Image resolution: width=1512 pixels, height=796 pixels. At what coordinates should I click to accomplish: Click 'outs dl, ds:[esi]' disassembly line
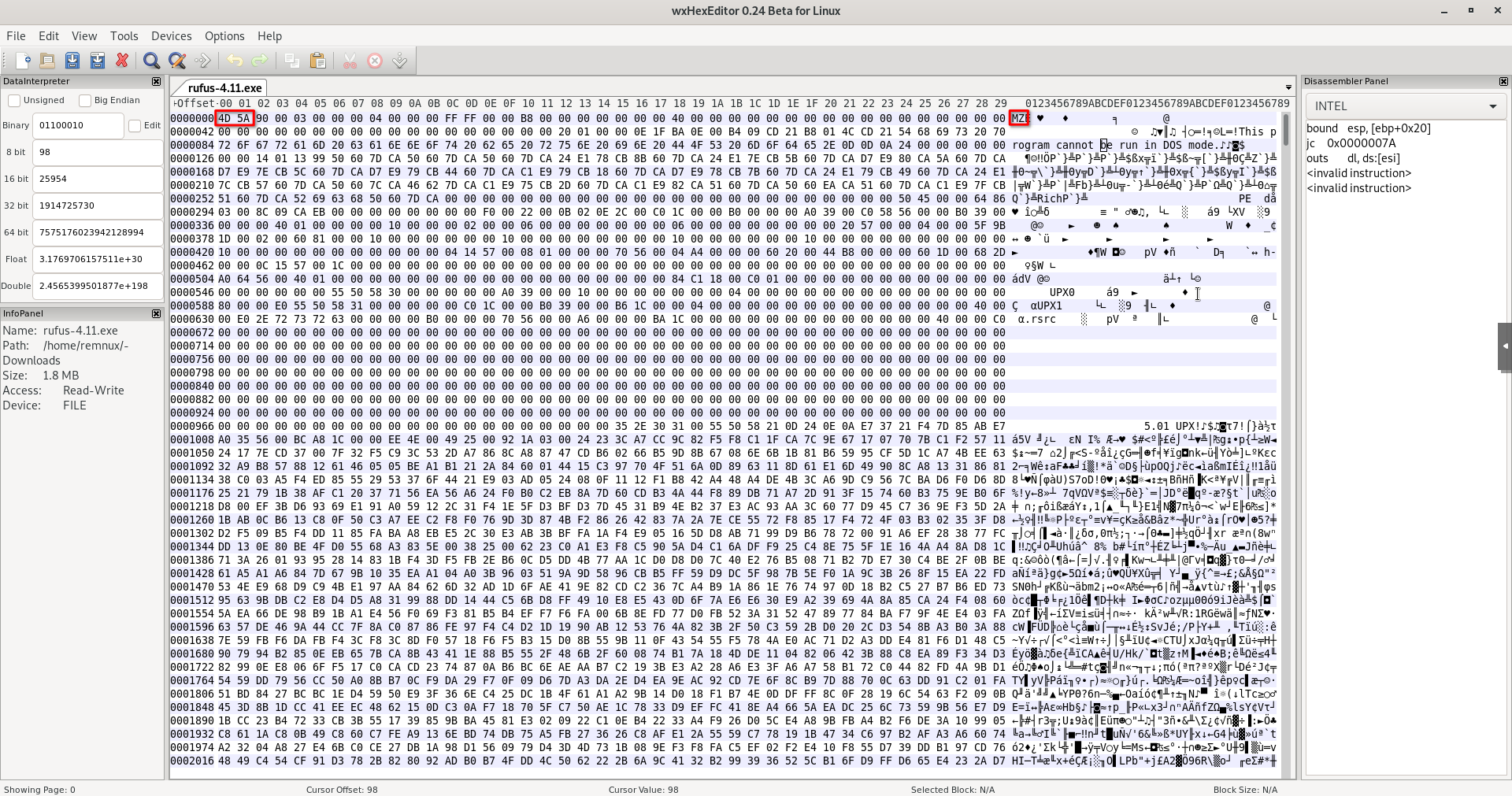click(1354, 158)
